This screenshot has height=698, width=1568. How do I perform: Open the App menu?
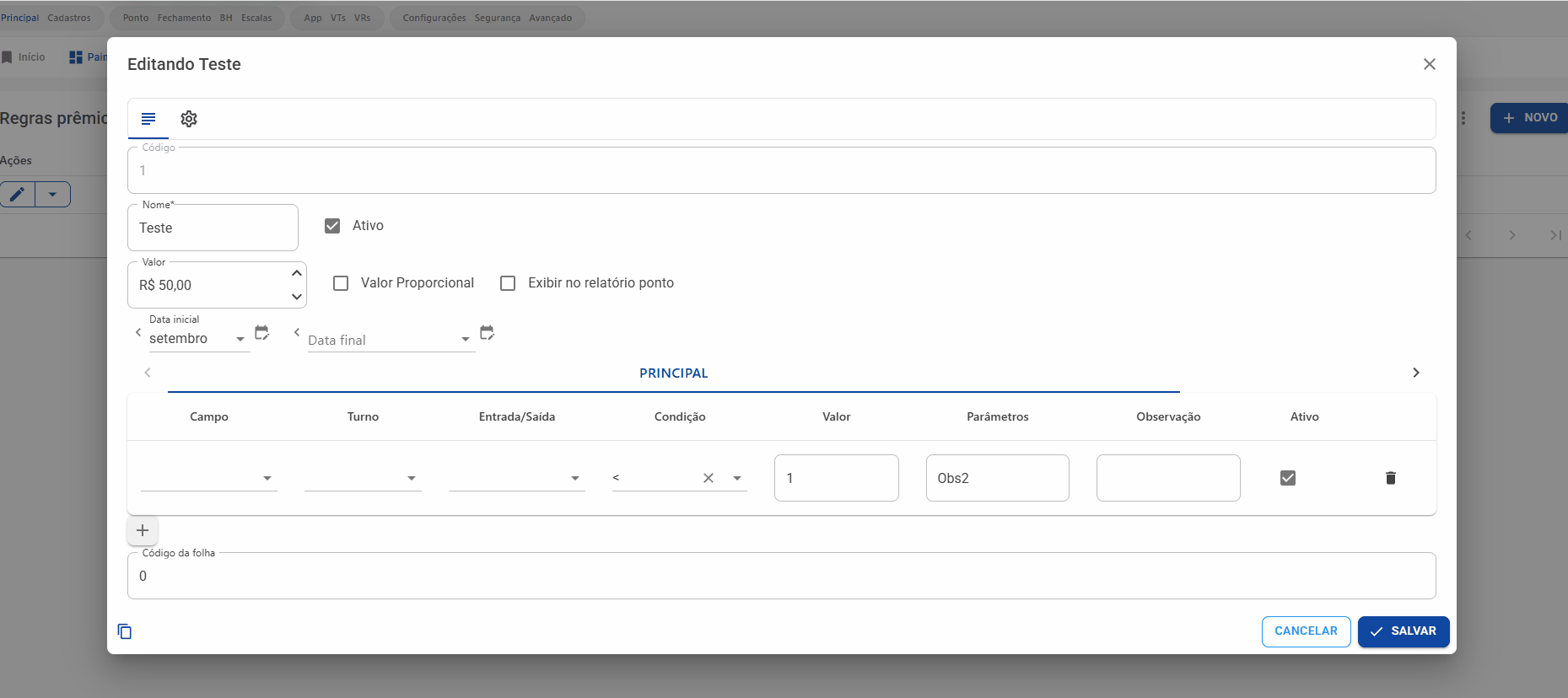313,18
